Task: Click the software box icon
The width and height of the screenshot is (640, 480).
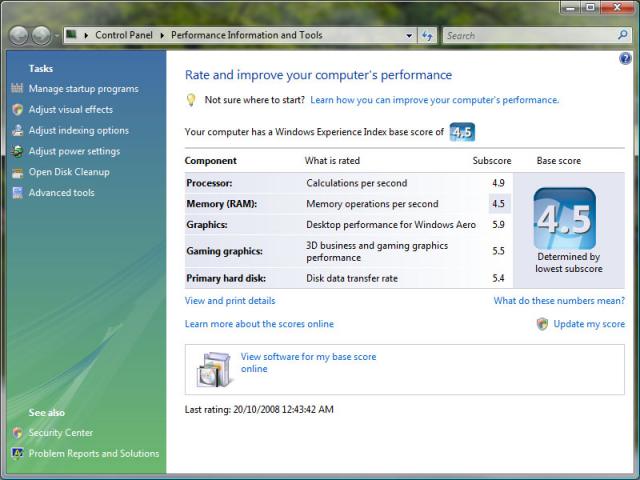Action: (x=214, y=369)
